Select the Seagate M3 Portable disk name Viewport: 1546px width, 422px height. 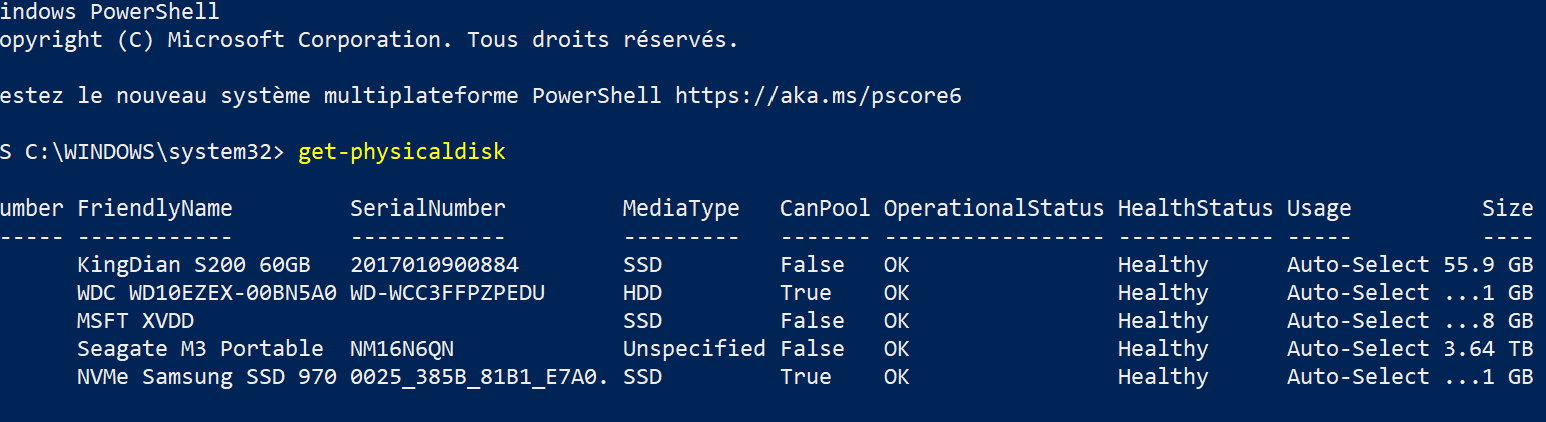pos(200,349)
